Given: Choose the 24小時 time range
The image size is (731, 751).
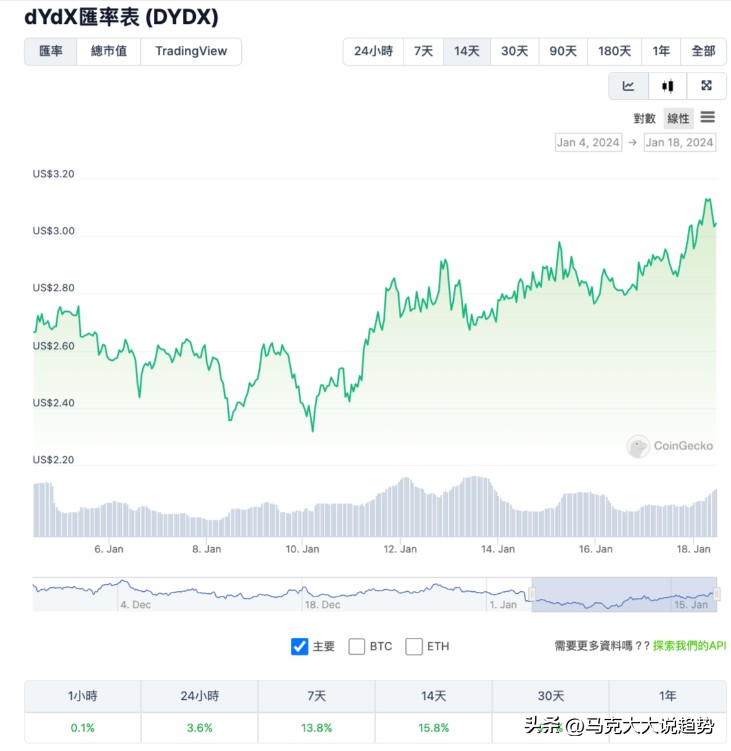Looking at the screenshot, I should tap(374, 51).
